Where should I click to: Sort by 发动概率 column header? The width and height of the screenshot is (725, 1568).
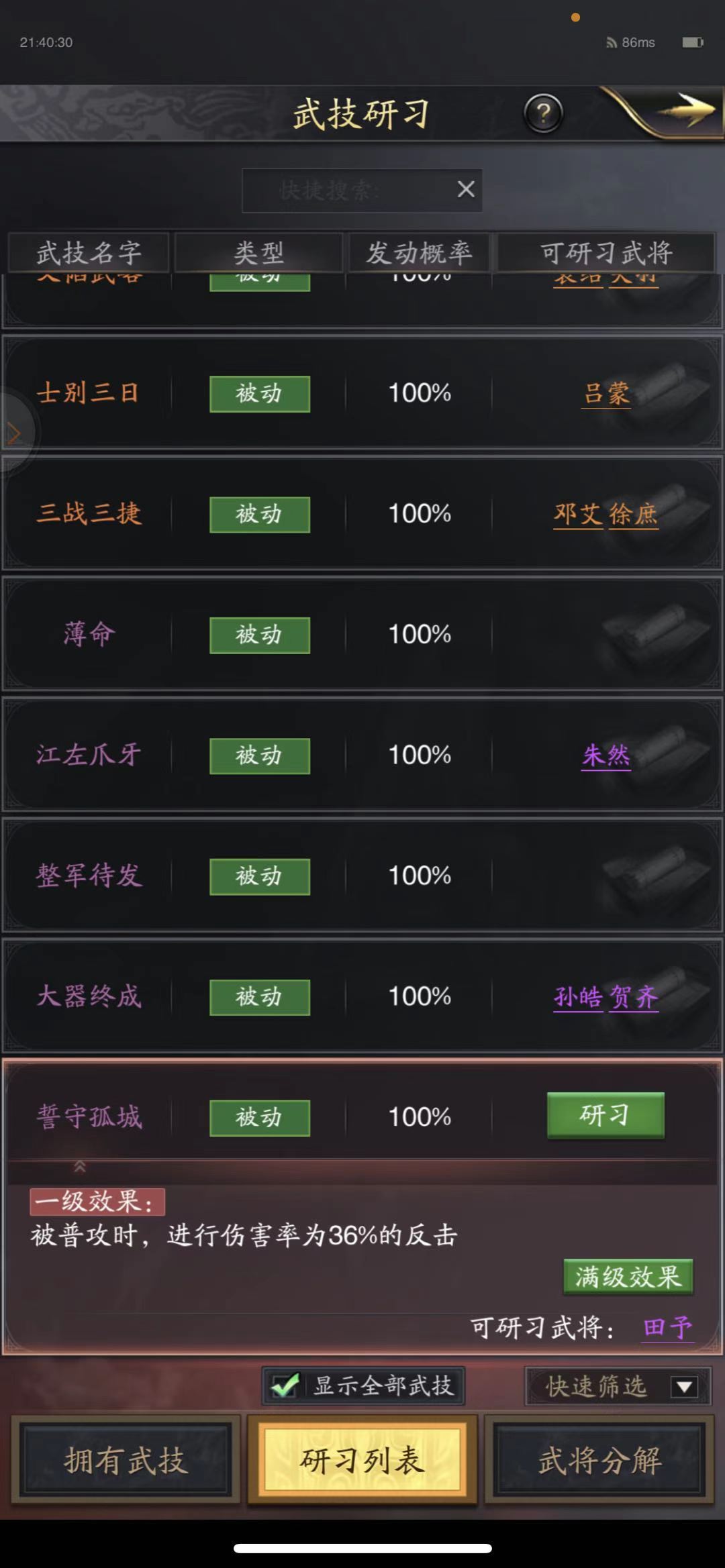tap(419, 253)
